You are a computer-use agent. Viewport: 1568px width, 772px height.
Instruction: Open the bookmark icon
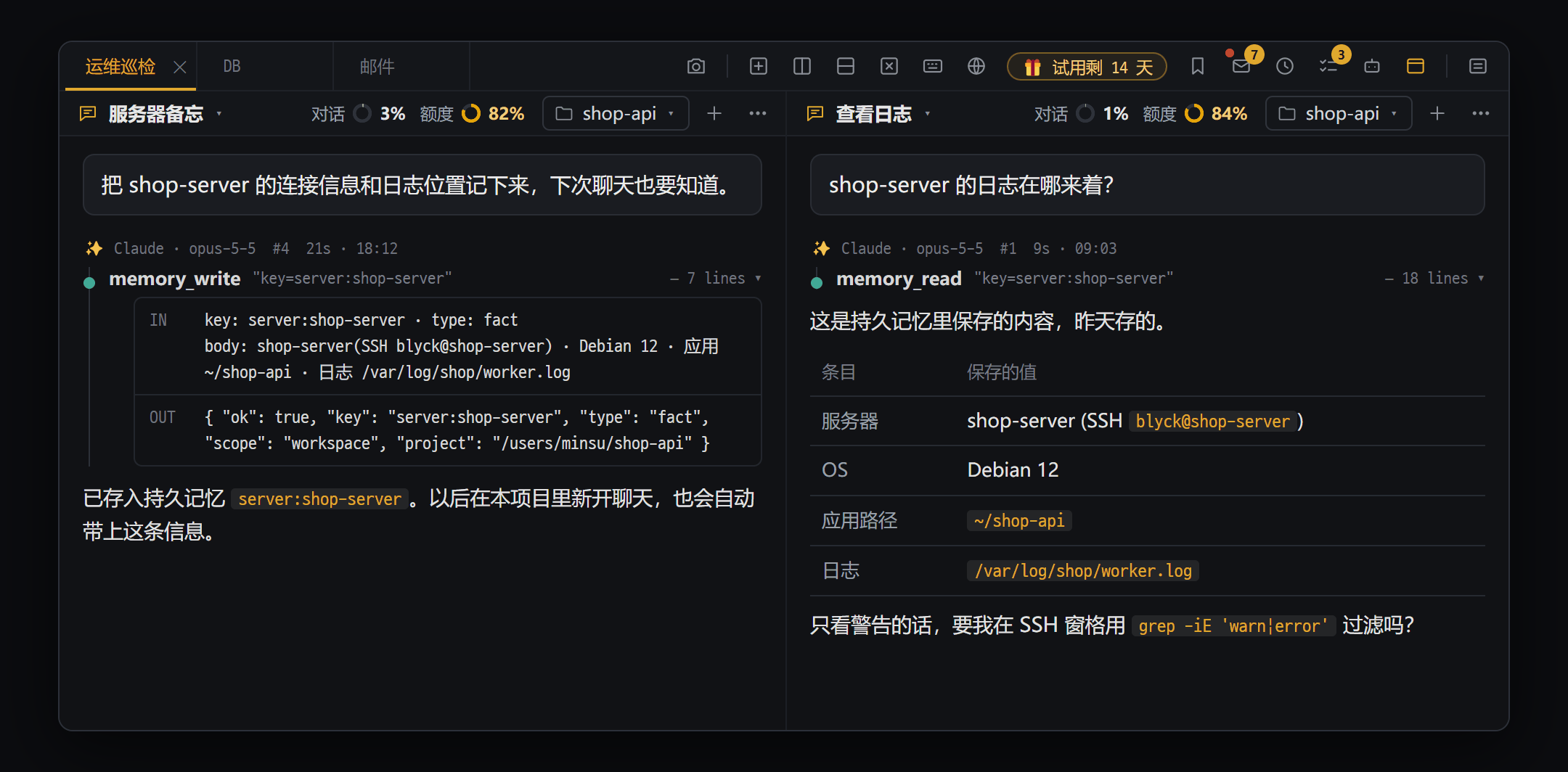coord(1197,67)
